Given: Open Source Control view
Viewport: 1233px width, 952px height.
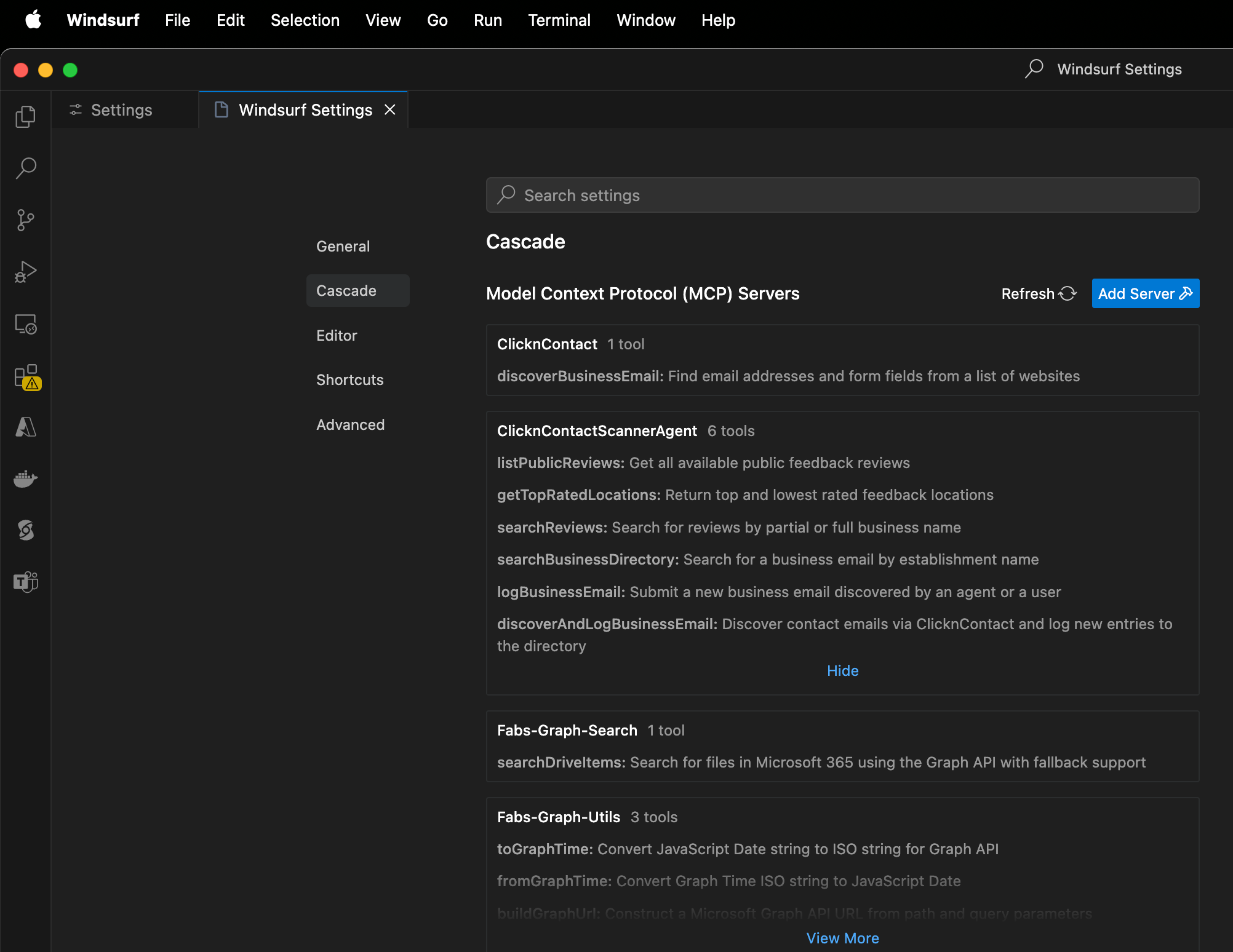Looking at the screenshot, I should [25, 220].
